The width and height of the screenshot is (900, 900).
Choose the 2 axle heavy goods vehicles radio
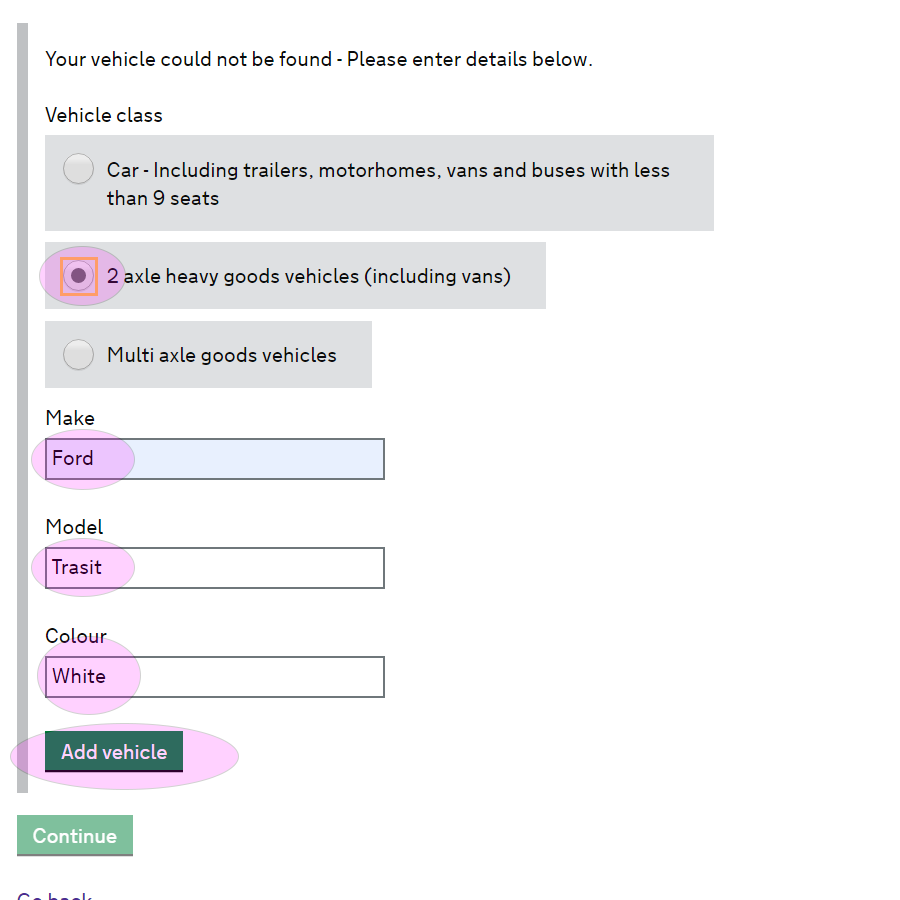coord(79,276)
